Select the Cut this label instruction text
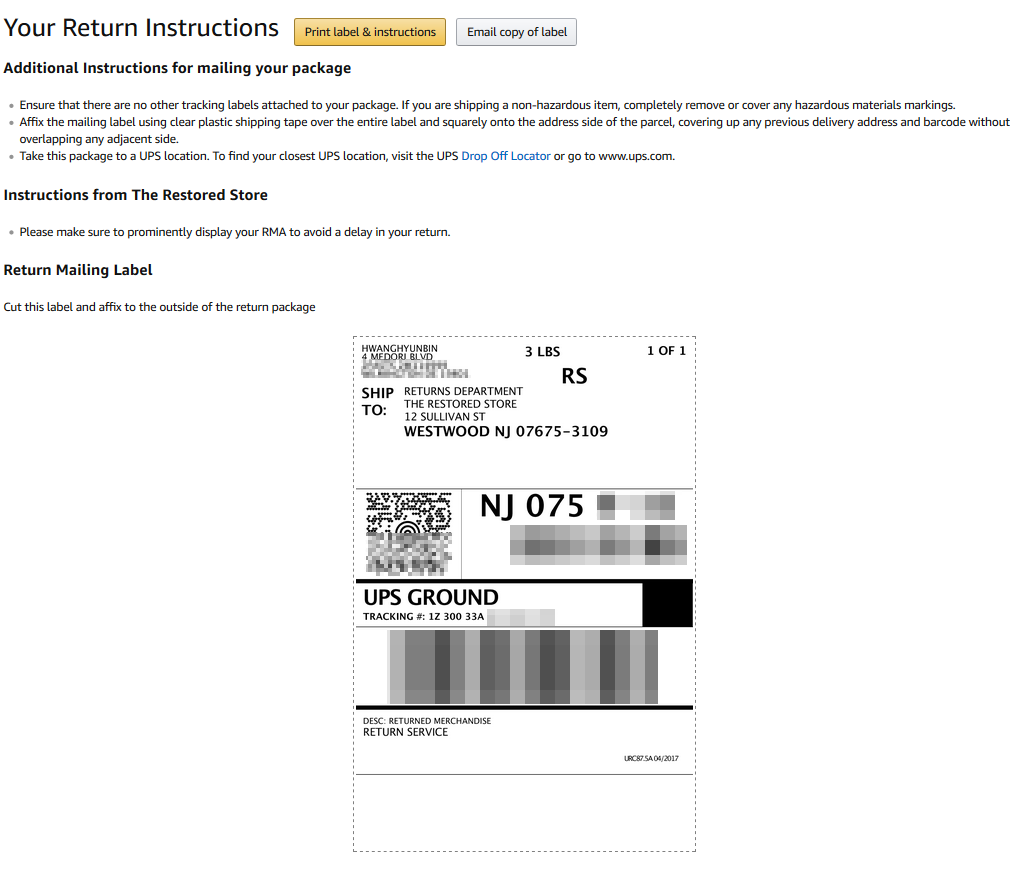1027x872 pixels. pos(159,307)
